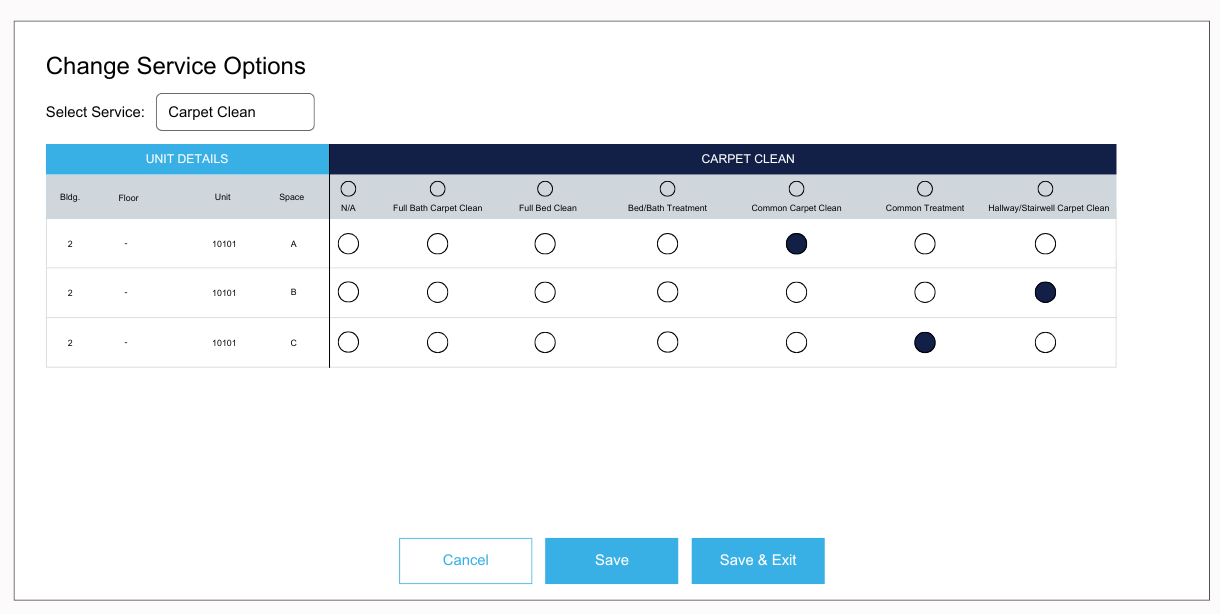Select the N/A column header radio

tap(348, 188)
